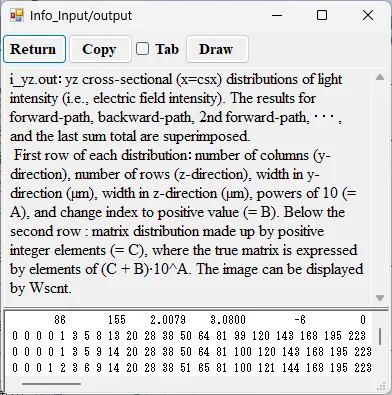The width and height of the screenshot is (392, 395).
Task: Click the value 144 in third data row
Action: [290, 368]
